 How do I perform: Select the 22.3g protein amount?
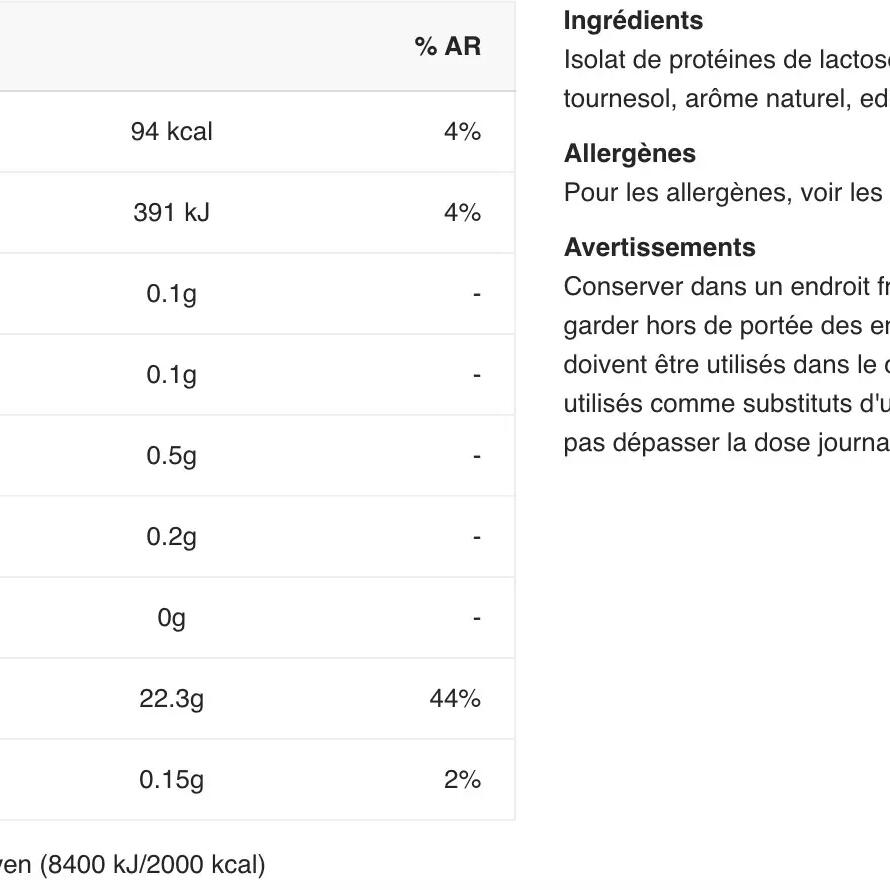click(171, 699)
